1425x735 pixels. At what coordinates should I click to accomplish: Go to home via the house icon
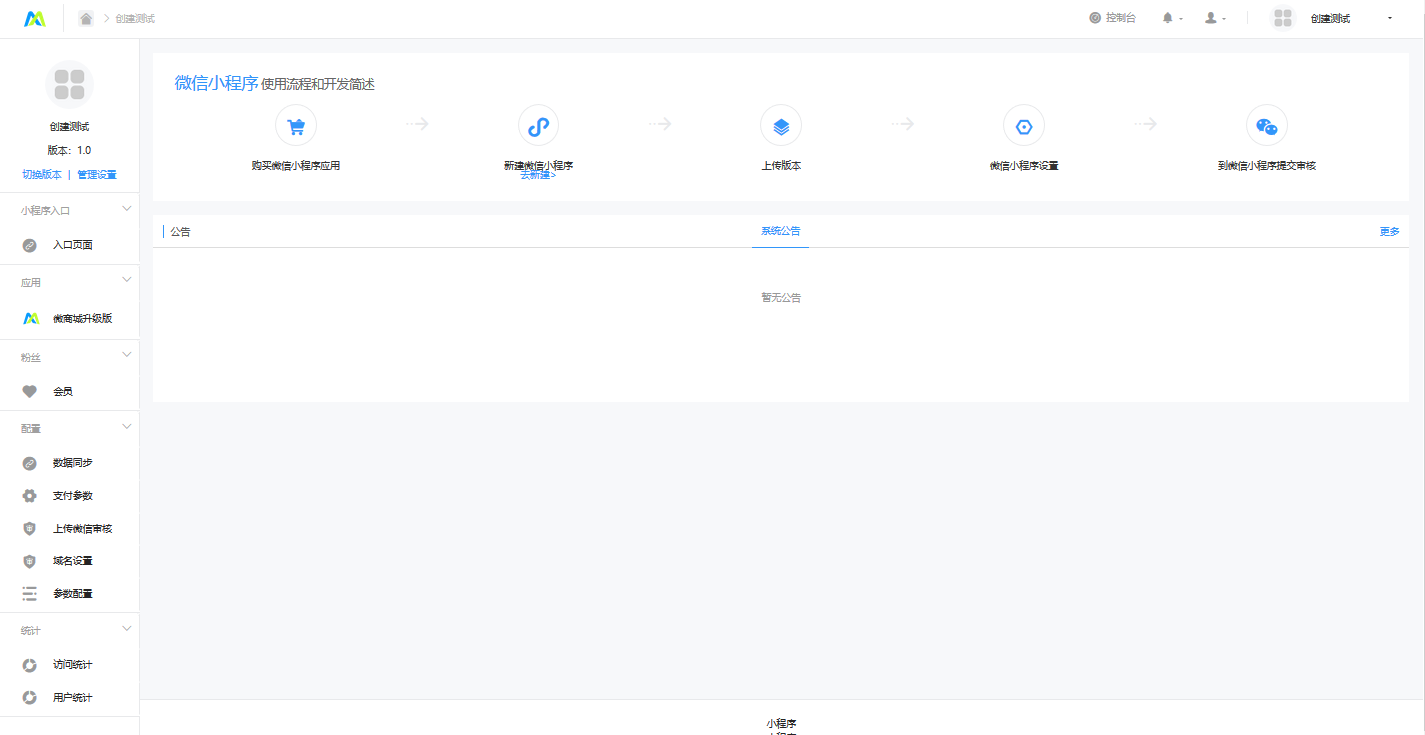86,18
